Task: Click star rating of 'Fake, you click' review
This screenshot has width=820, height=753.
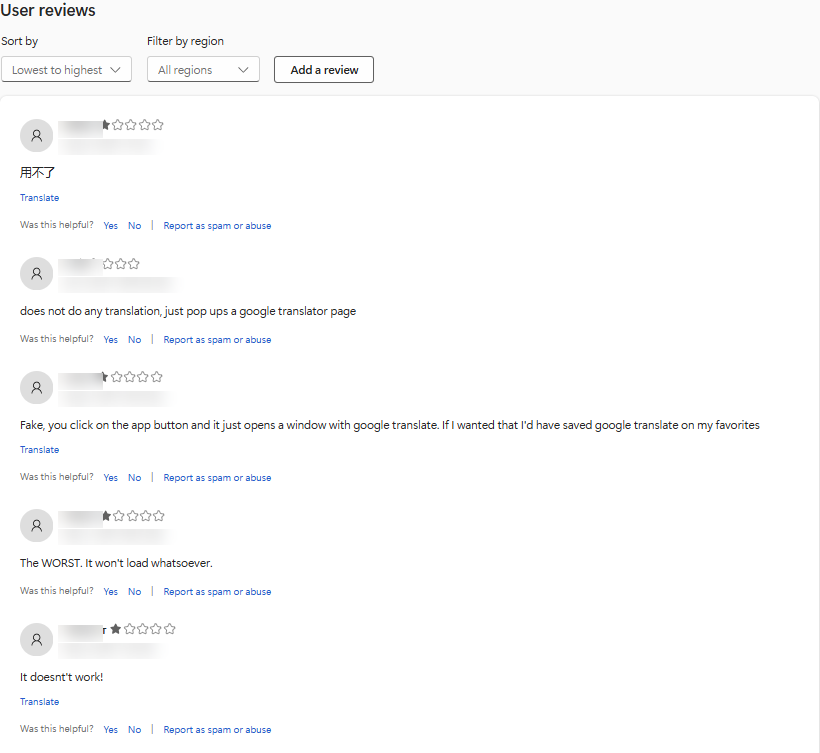Action: [x=132, y=377]
